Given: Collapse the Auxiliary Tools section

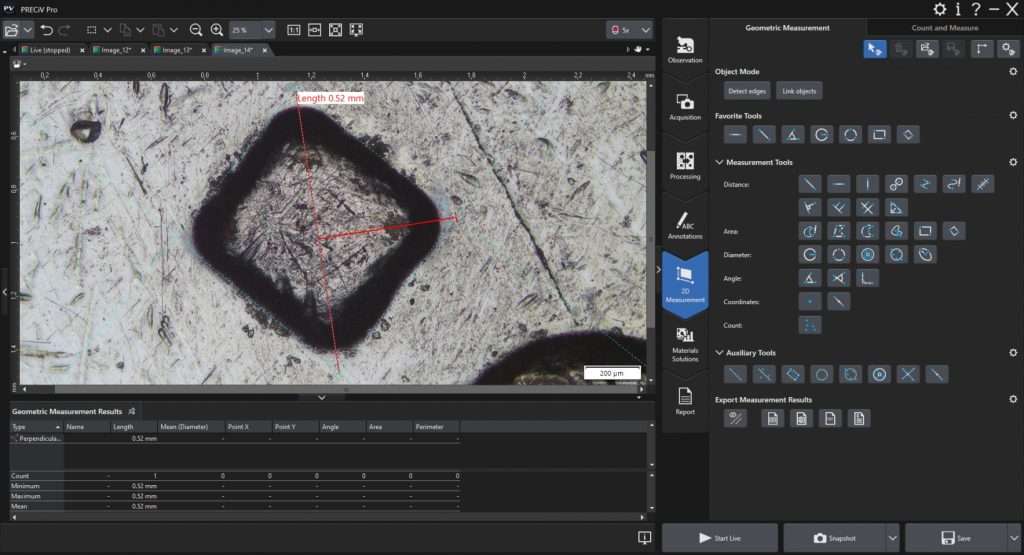Looking at the screenshot, I should click(x=719, y=353).
